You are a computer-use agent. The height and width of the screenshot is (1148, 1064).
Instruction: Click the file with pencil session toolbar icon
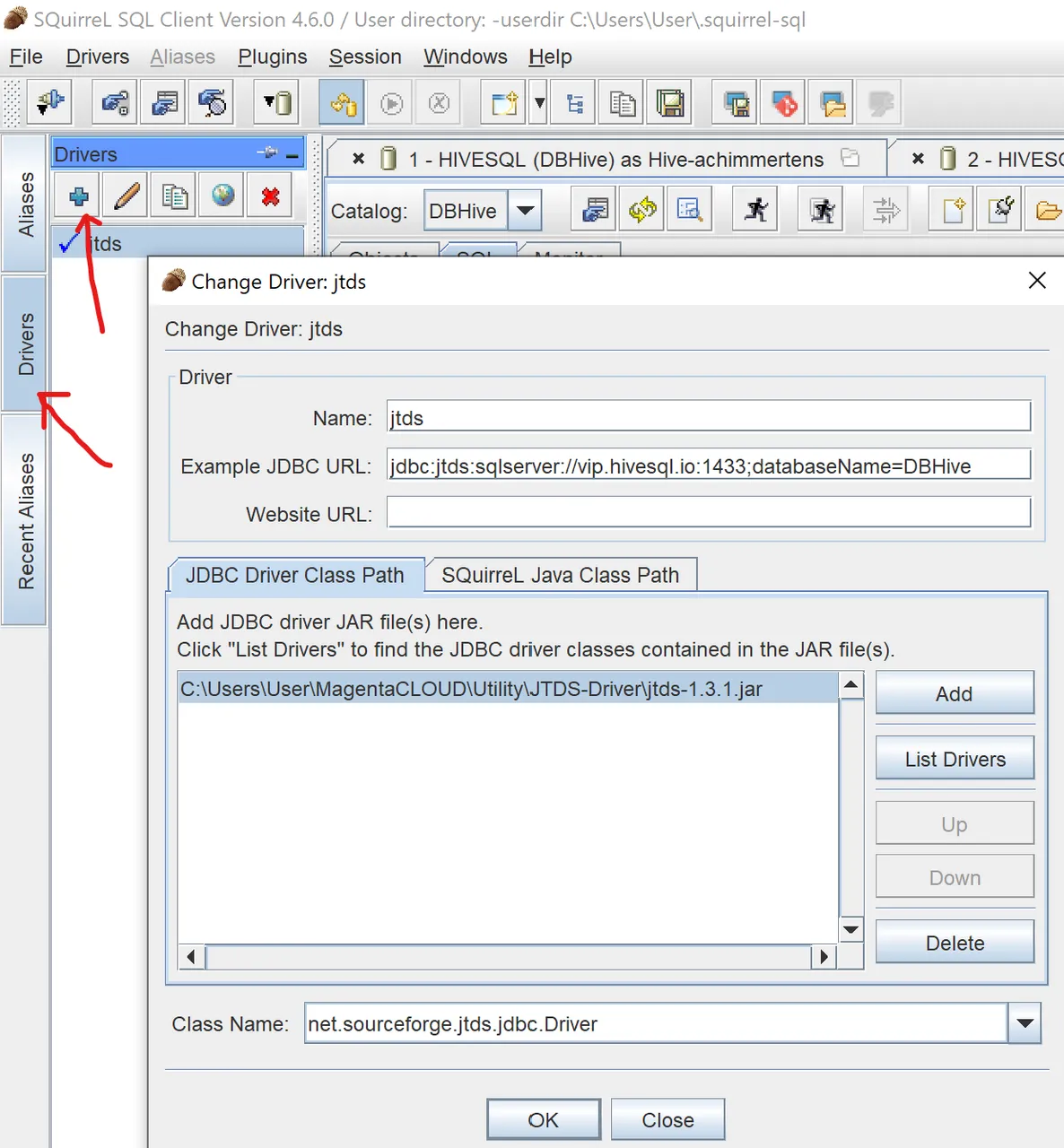(x=999, y=210)
